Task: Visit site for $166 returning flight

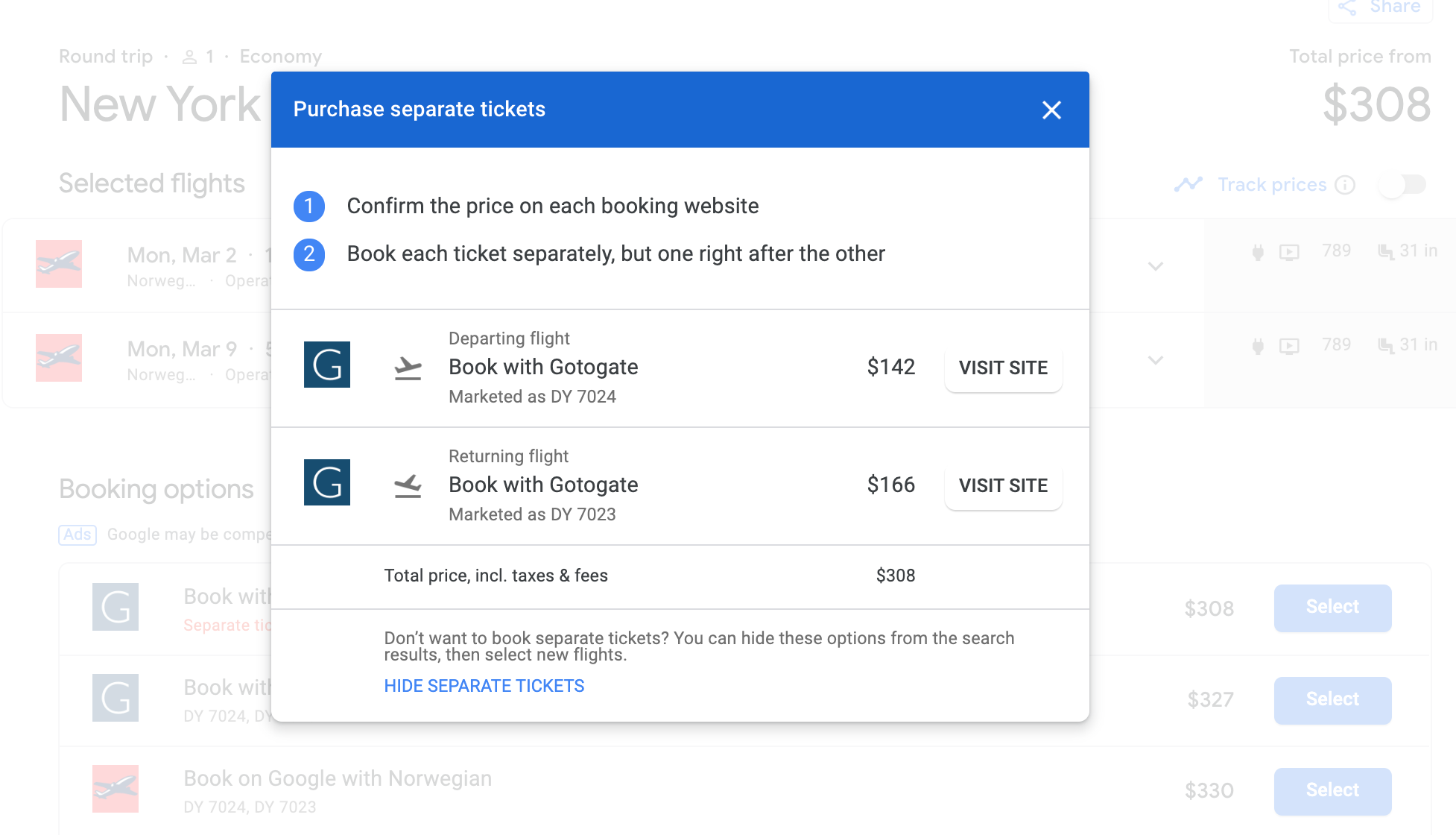Action: [x=1003, y=485]
